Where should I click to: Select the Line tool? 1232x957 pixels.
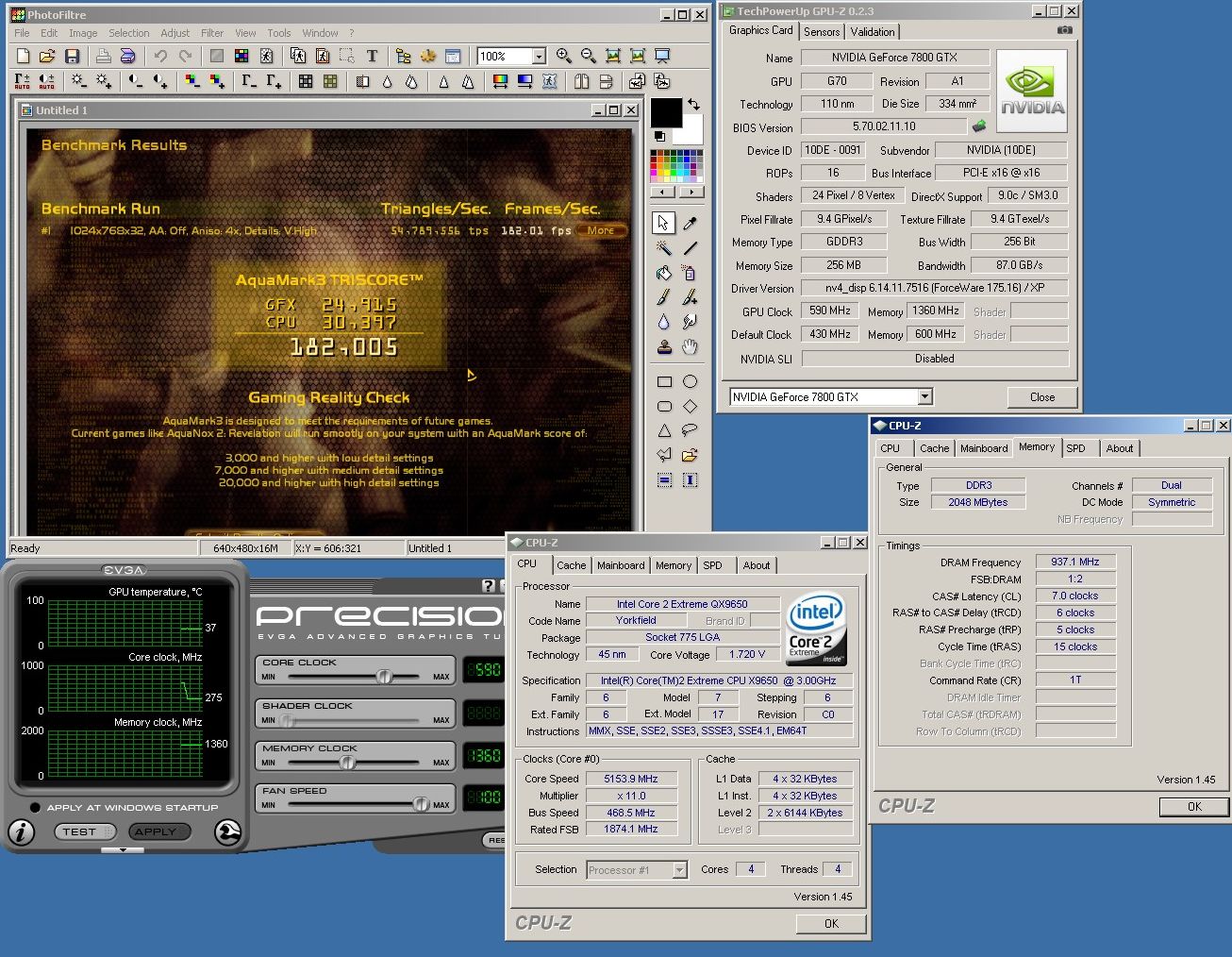[x=690, y=248]
